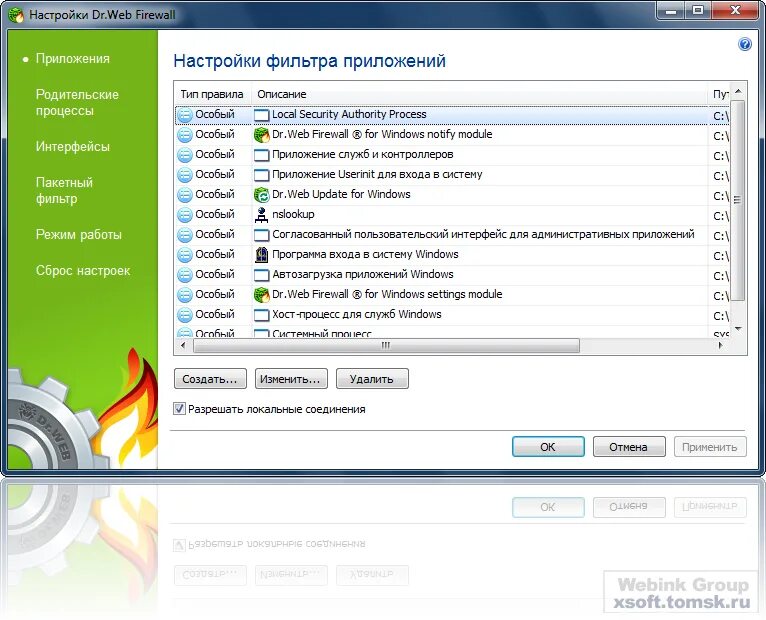Select Dr.Web Firewall for Windows notify module
766x620 pixels.
click(x=382, y=134)
